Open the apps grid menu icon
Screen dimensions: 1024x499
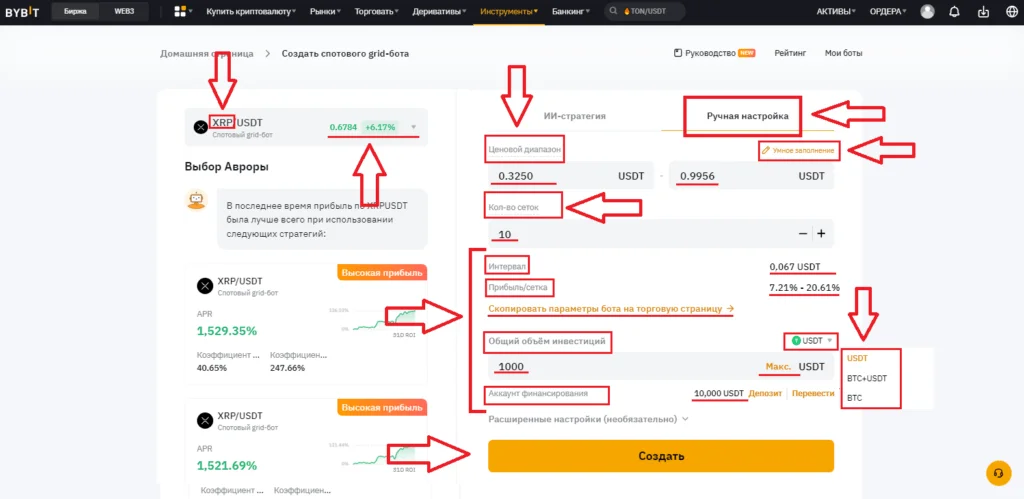click(x=180, y=11)
